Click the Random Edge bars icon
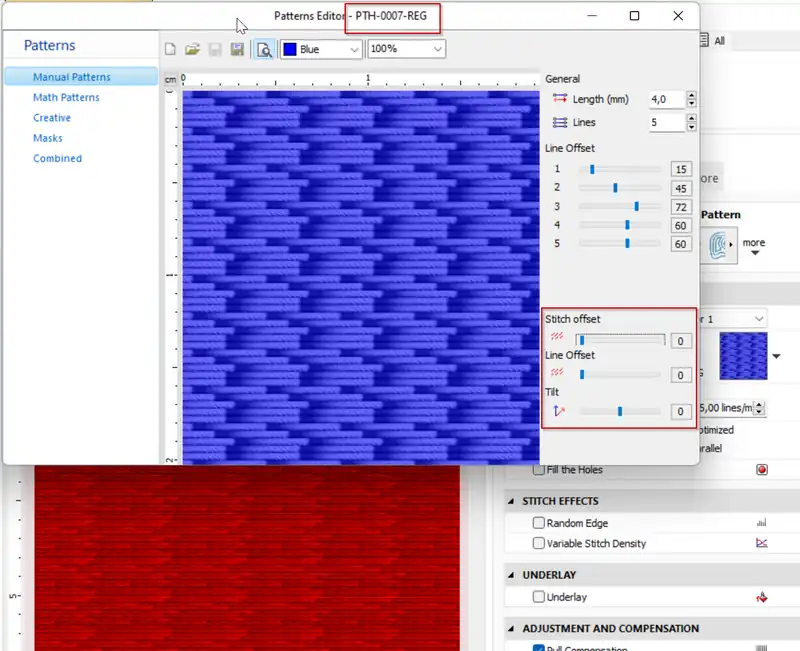The height and width of the screenshot is (651, 800). coord(763,522)
